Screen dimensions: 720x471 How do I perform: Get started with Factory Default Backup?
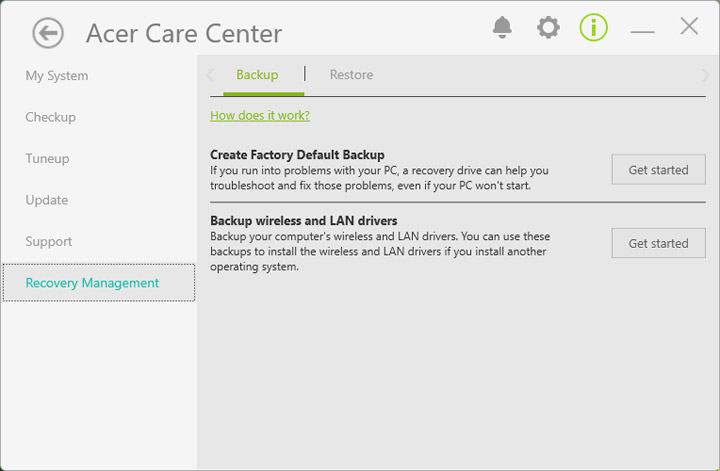(x=658, y=170)
